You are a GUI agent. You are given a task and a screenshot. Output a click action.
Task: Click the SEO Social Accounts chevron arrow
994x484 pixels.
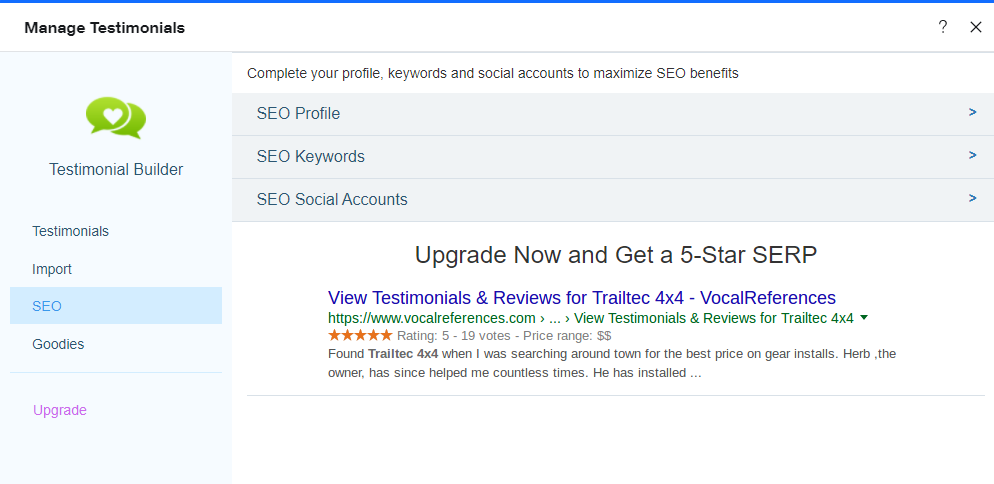[972, 199]
